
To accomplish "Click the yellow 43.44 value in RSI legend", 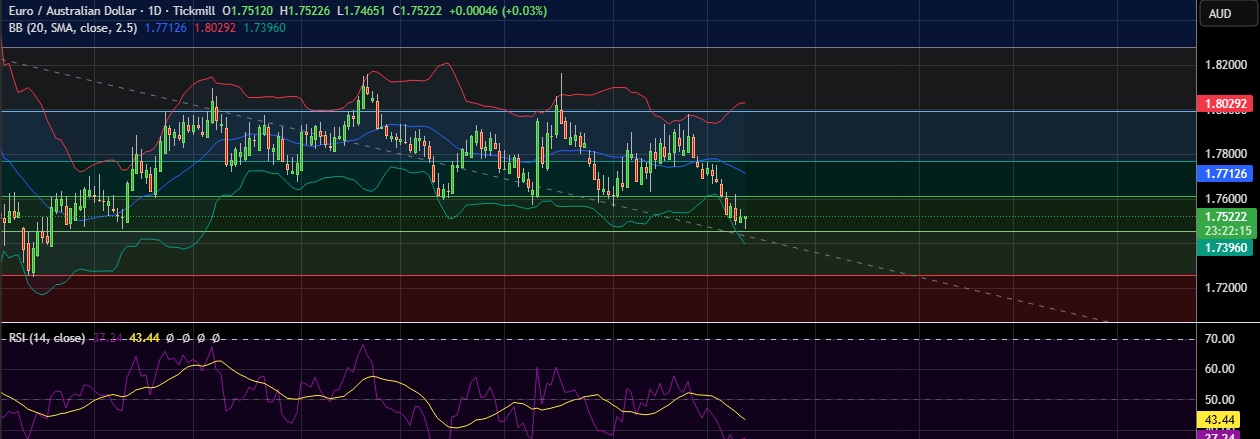I will (x=145, y=338).
